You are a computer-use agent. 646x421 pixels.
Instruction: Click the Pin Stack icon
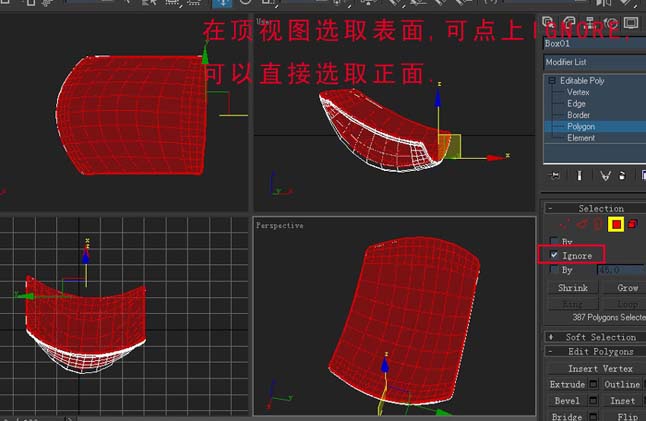[555, 176]
